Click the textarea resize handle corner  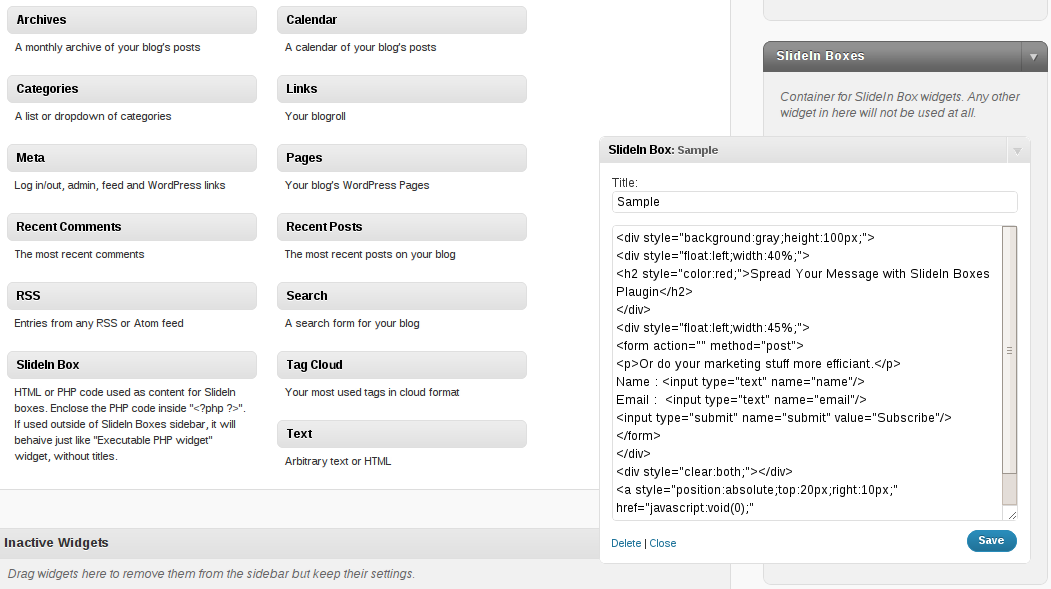[x=1012, y=515]
